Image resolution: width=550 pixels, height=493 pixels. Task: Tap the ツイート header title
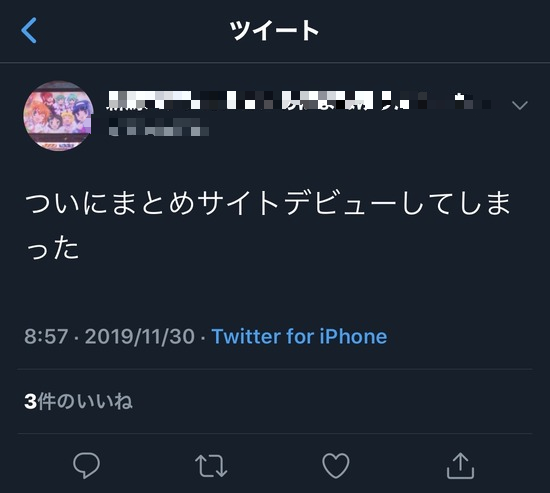pos(274,31)
